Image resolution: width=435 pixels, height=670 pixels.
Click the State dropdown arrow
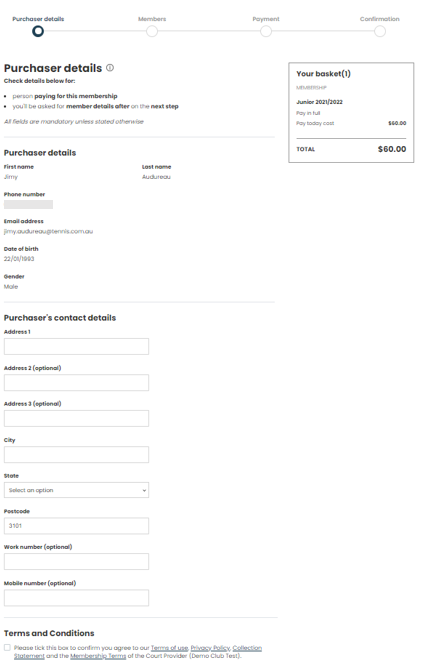[144, 491]
